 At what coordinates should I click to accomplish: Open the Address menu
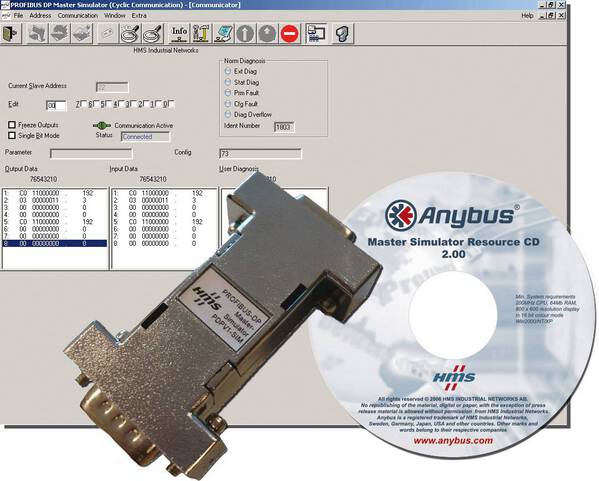pos(40,16)
